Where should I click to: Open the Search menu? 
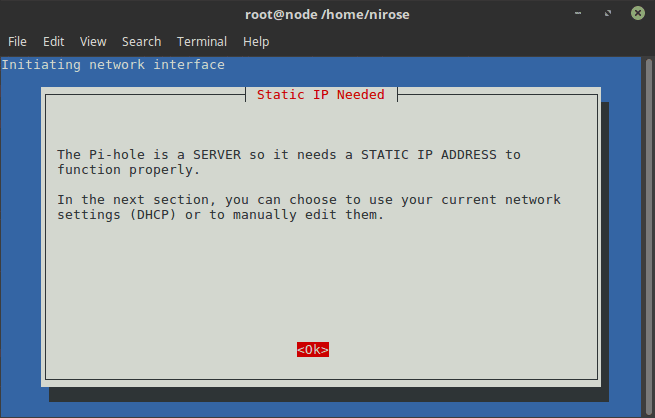tap(142, 42)
